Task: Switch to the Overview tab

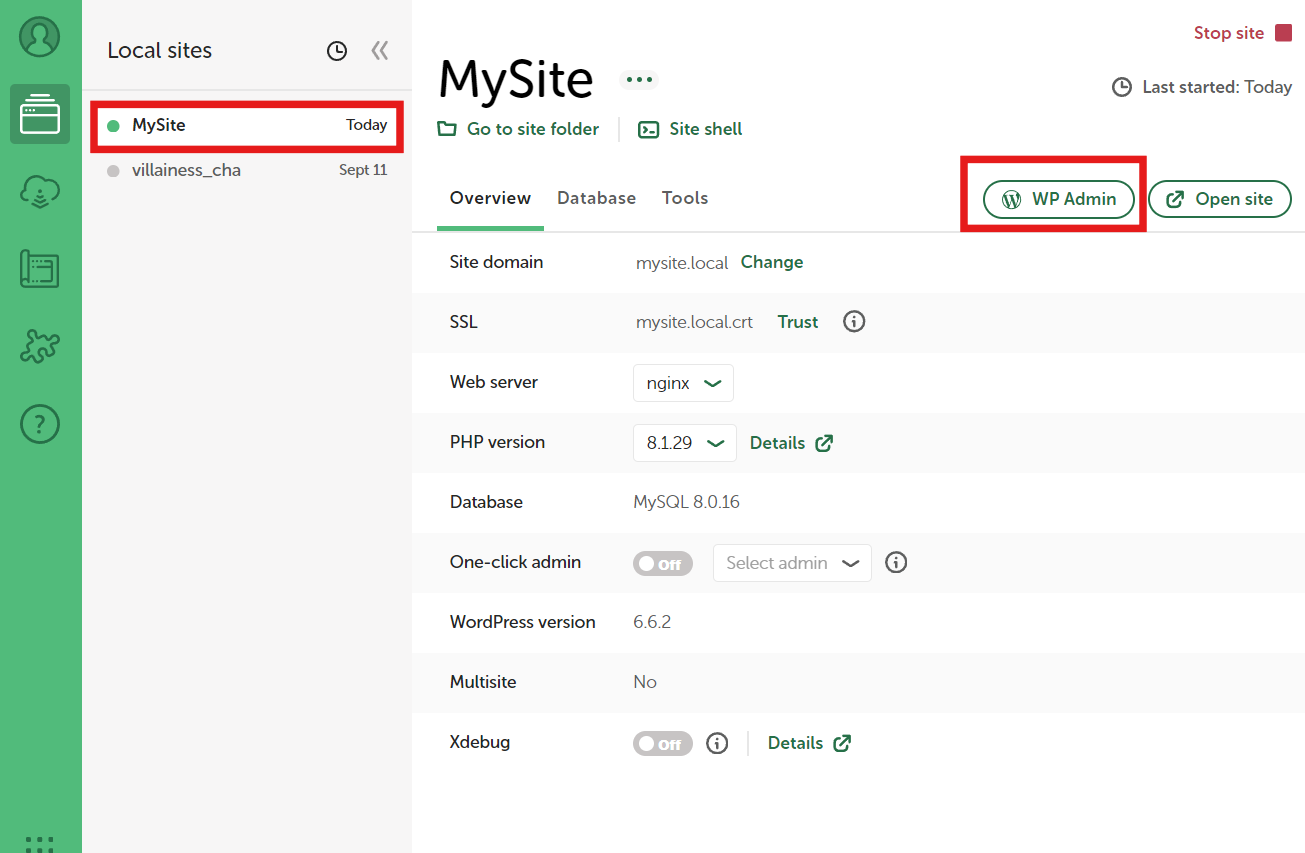Action: click(x=490, y=198)
